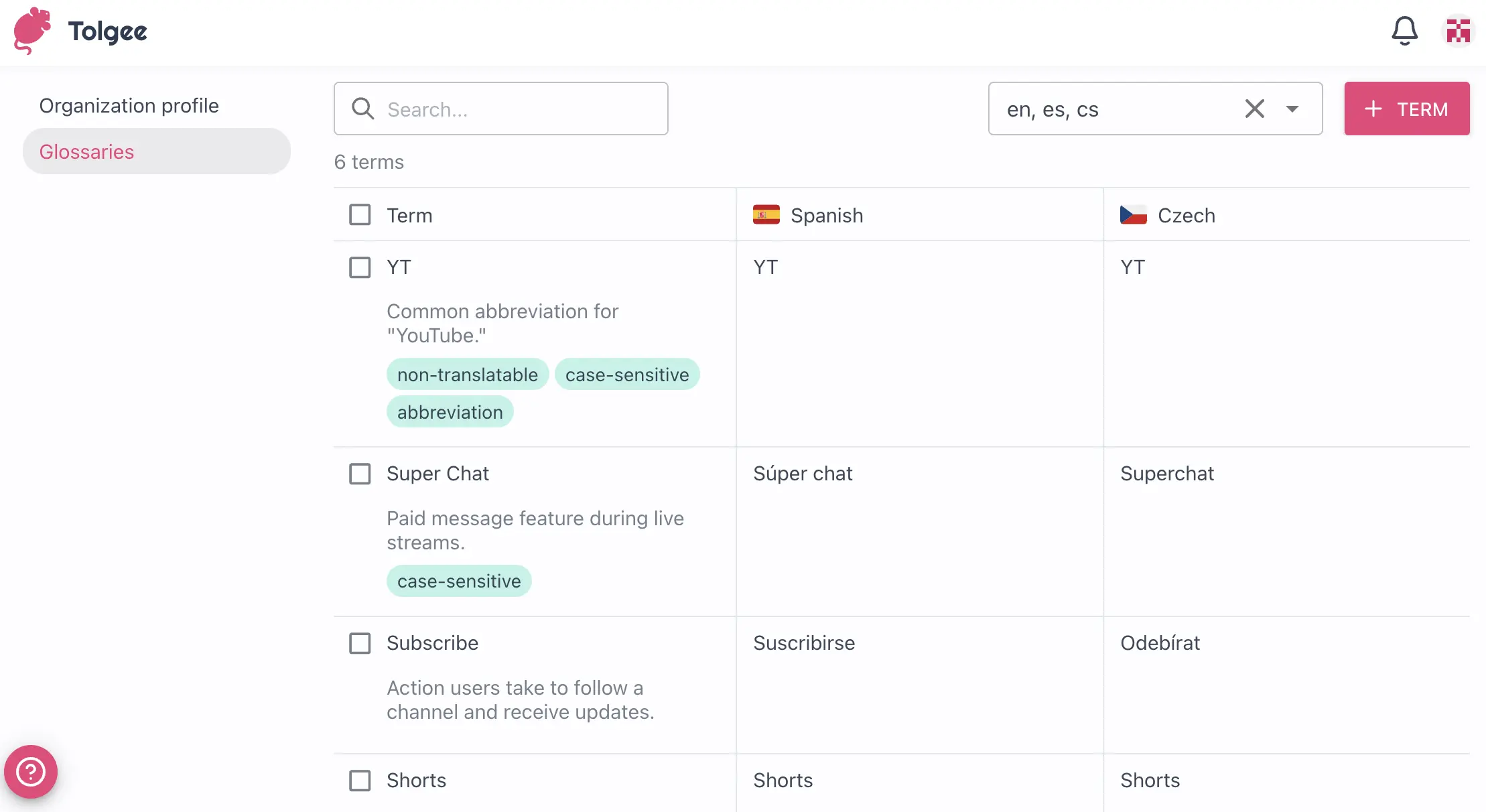Add a new term with TERM button
This screenshot has height=812, width=1486.
pos(1406,109)
